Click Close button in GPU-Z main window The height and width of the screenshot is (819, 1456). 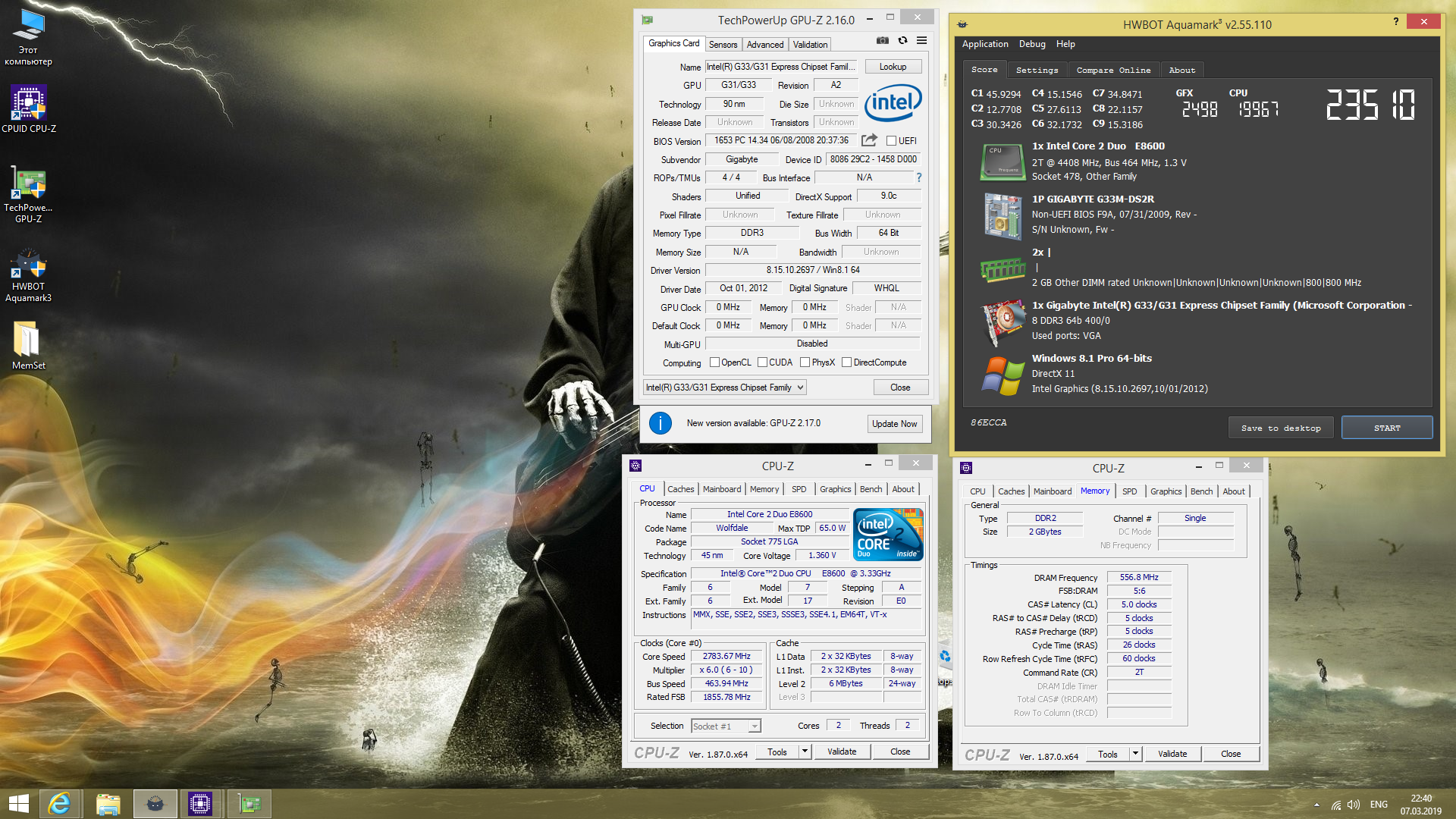point(900,388)
